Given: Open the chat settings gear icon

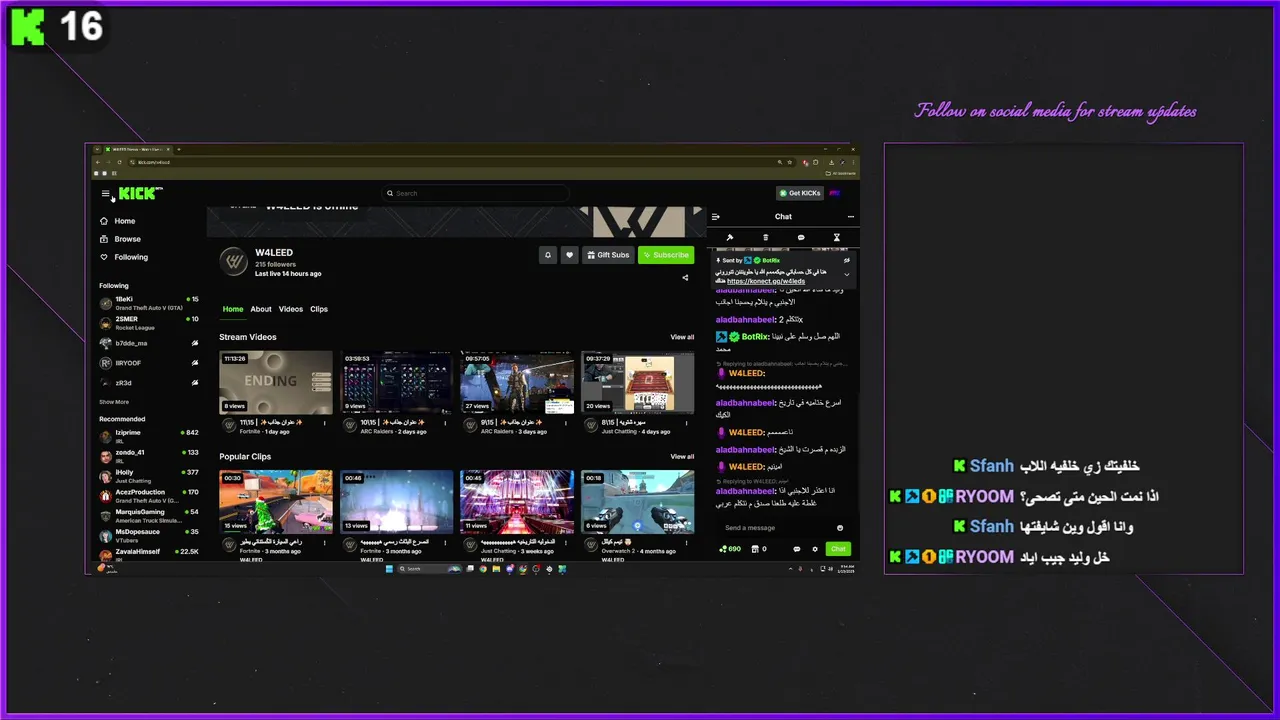Looking at the screenshot, I should point(815,549).
